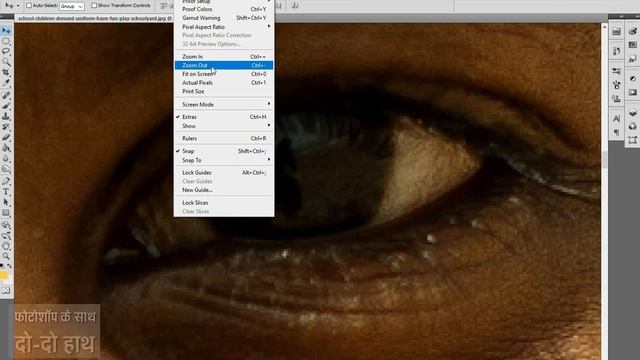The height and width of the screenshot is (360, 640).
Task: Select the Dodge tool
Action: click(x=6, y=169)
